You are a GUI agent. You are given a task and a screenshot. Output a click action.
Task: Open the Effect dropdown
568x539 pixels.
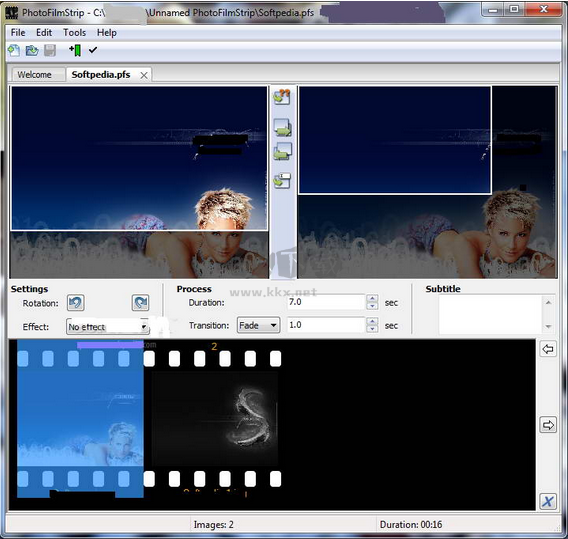pos(108,327)
